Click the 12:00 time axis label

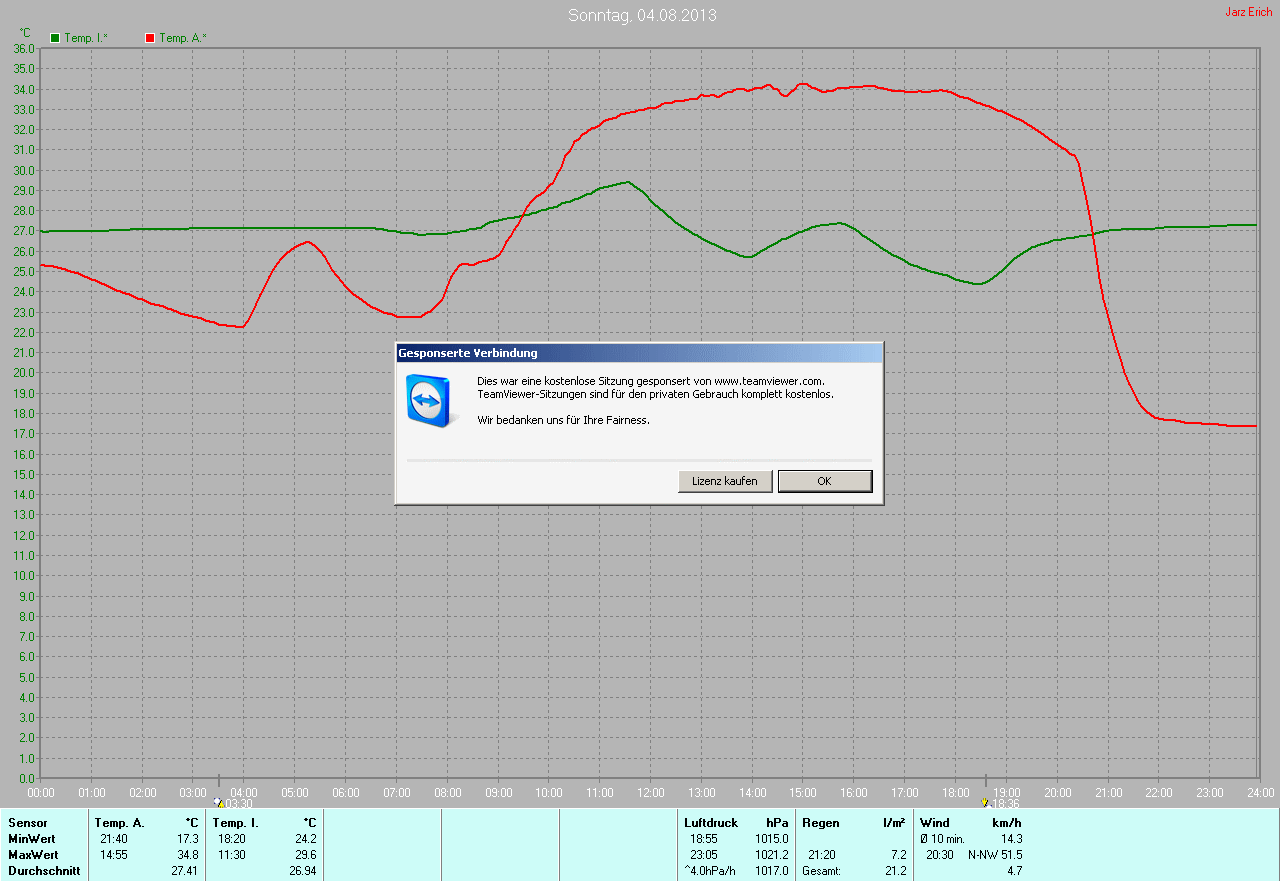650,792
